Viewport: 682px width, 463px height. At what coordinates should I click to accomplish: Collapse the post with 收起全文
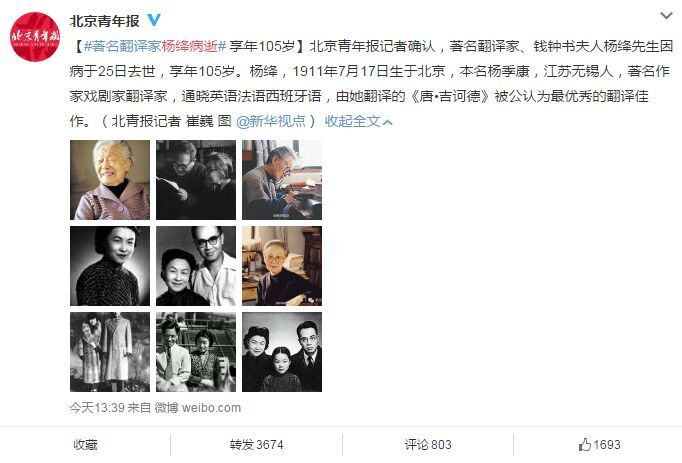pos(358,121)
